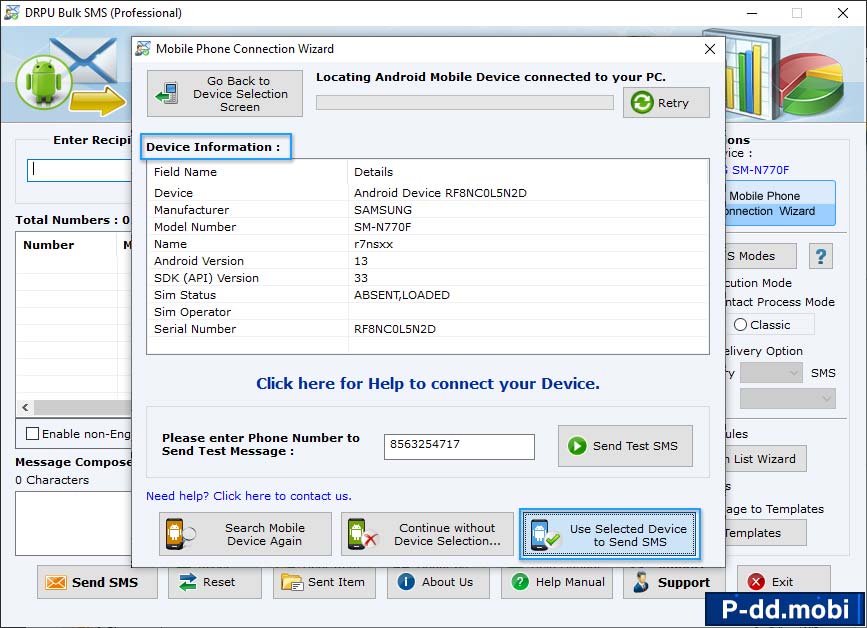
Task: Click the Mobile Phone Connection Wizard button in main window
Action: click(780, 203)
